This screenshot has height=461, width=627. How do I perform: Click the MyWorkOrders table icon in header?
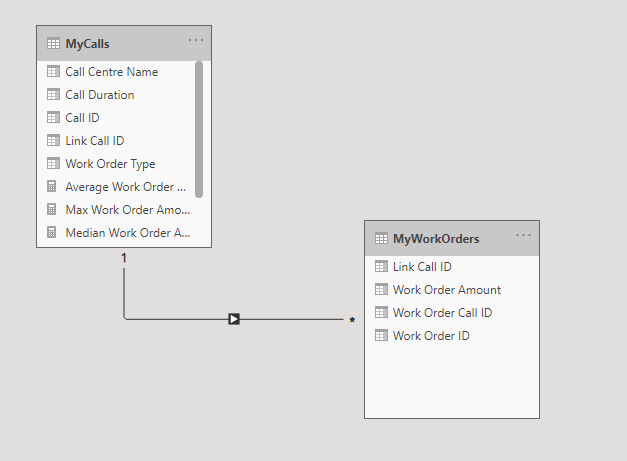[381, 239]
